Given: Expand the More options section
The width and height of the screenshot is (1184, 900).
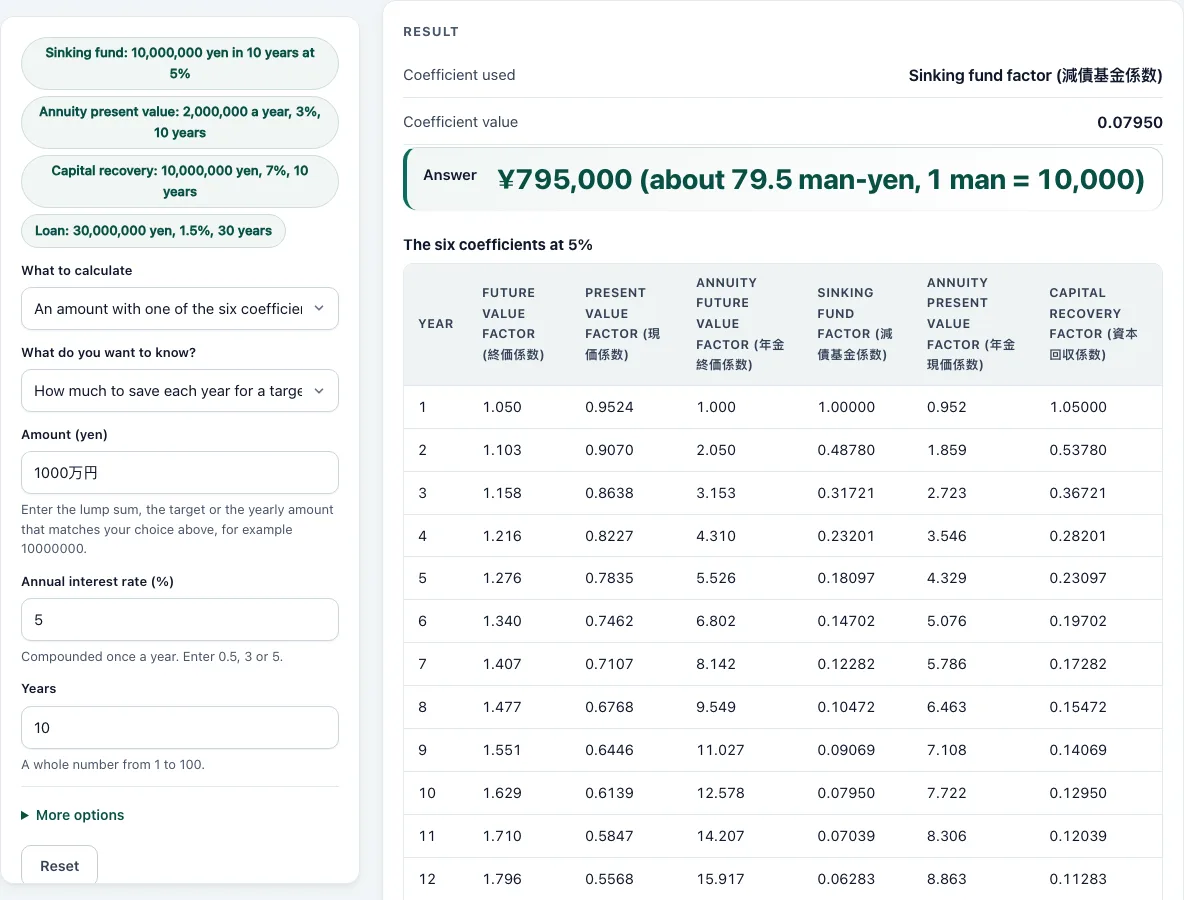Looking at the screenshot, I should click(72, 815).
